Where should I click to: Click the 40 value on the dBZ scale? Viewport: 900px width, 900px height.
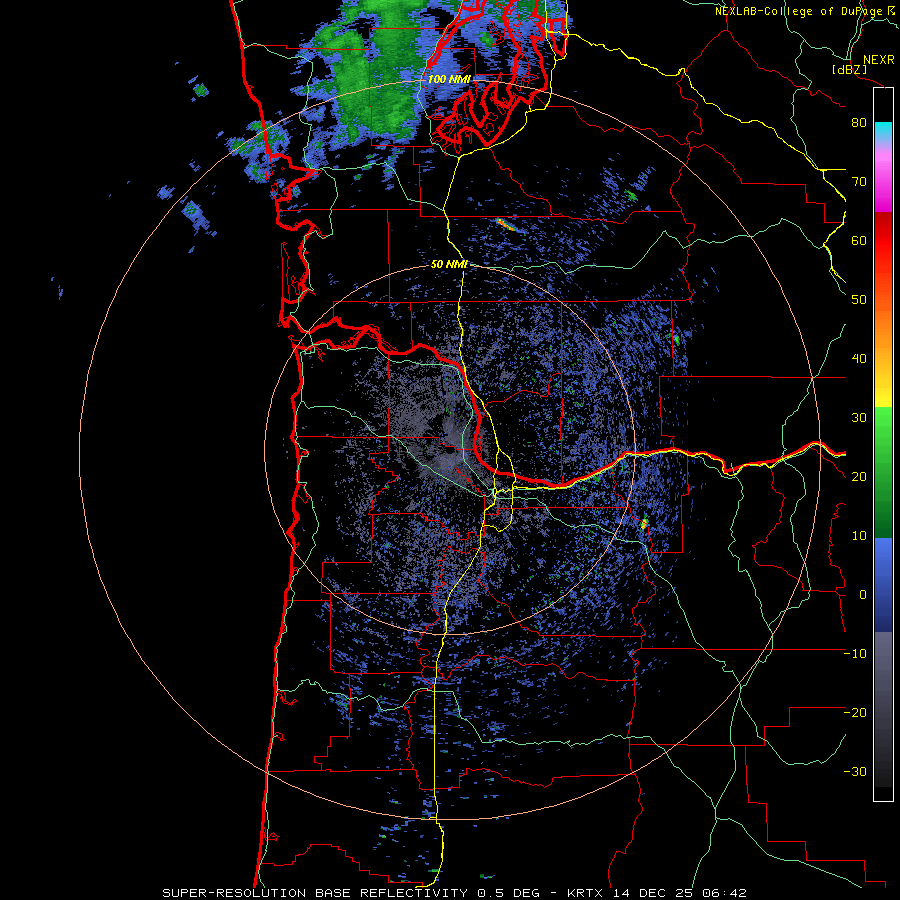(859, 359)
